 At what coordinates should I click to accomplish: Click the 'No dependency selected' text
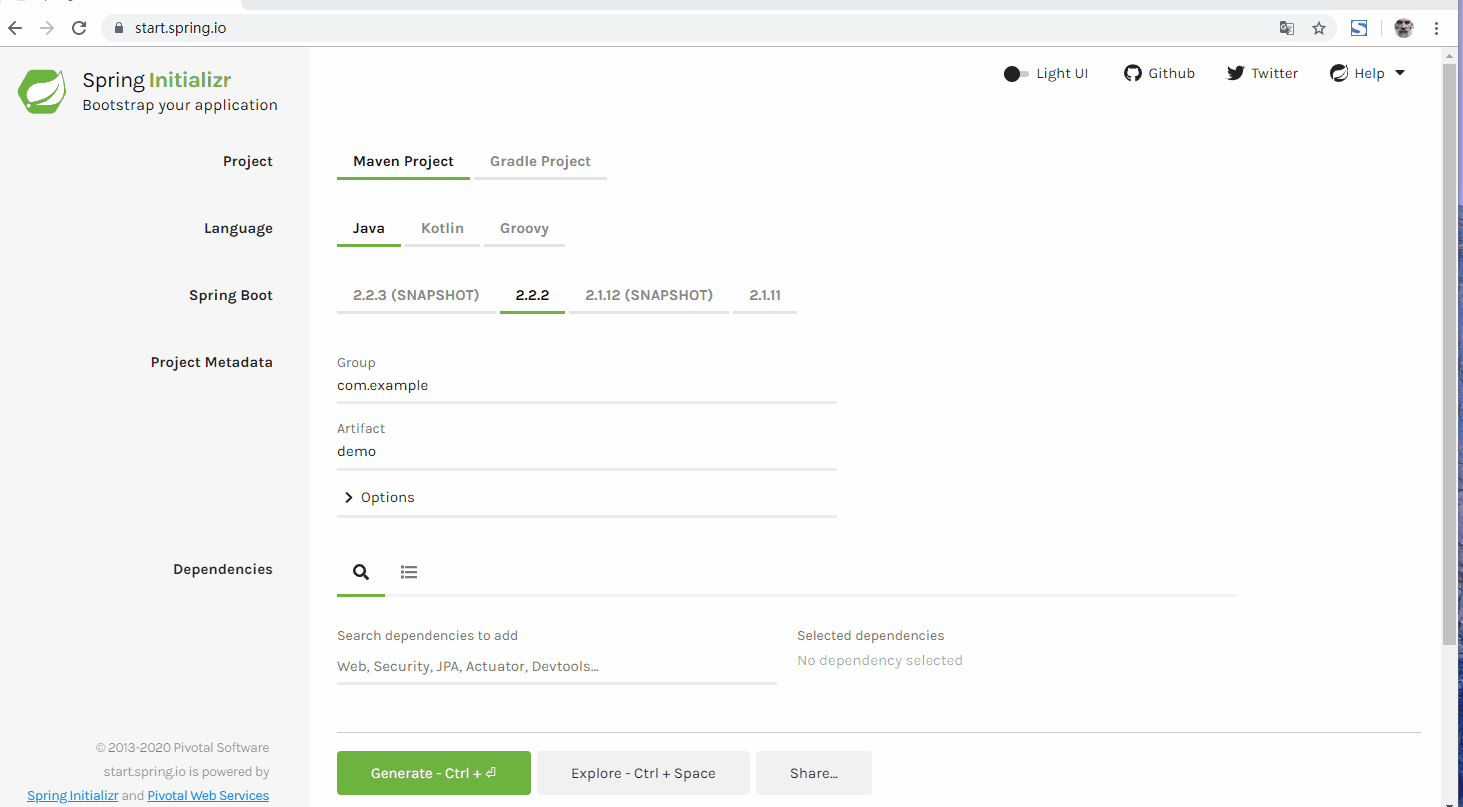coord(880,661)
